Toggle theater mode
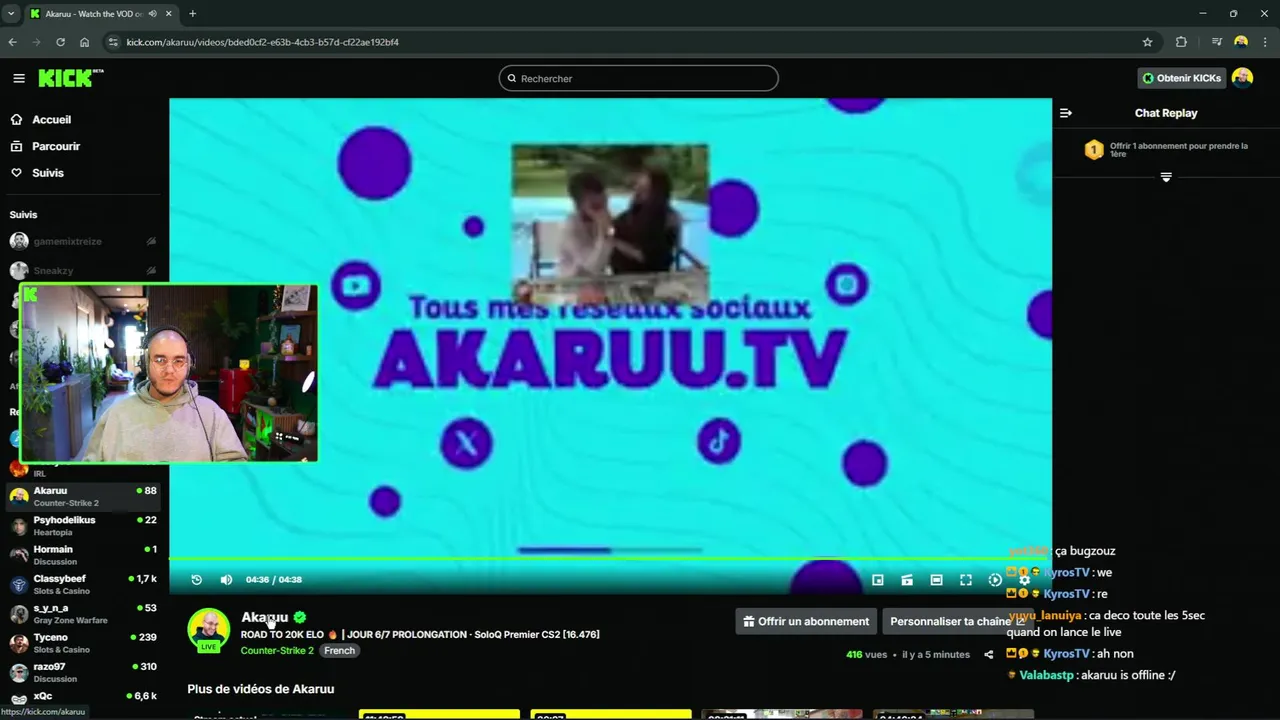This screenshot has height=720, width=1280. click(936, 580)
